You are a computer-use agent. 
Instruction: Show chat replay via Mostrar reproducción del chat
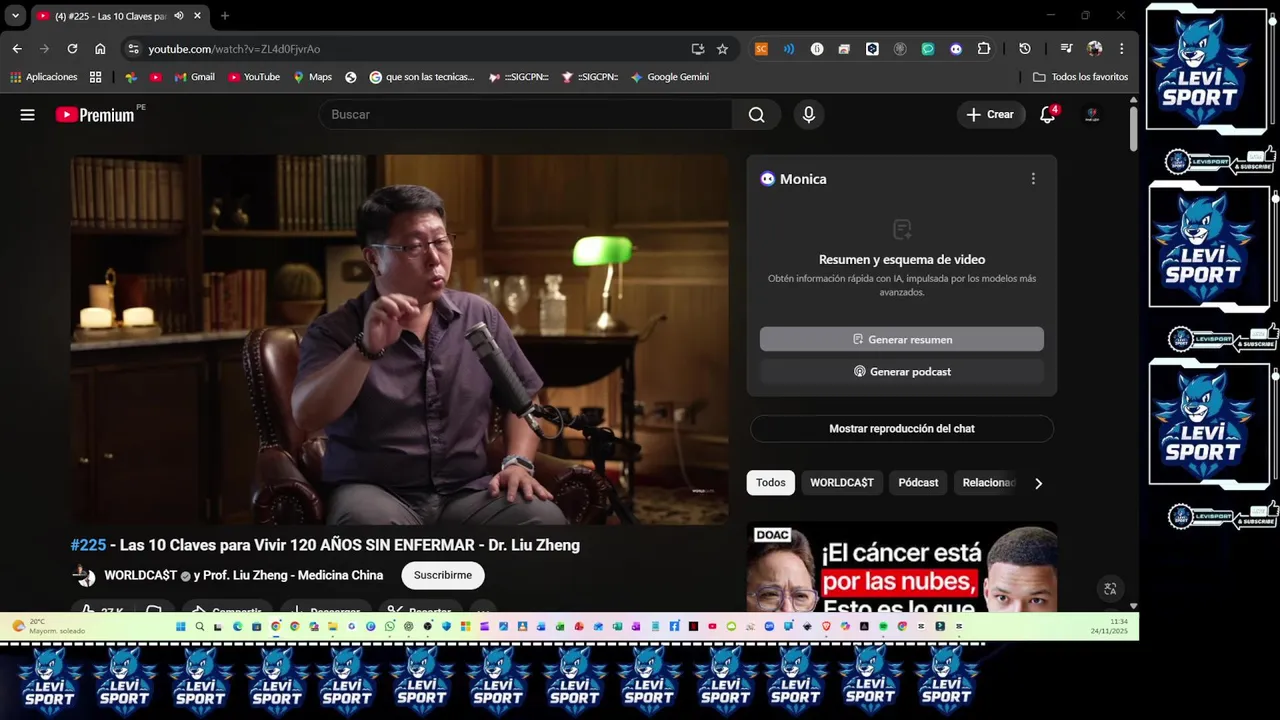902,429
